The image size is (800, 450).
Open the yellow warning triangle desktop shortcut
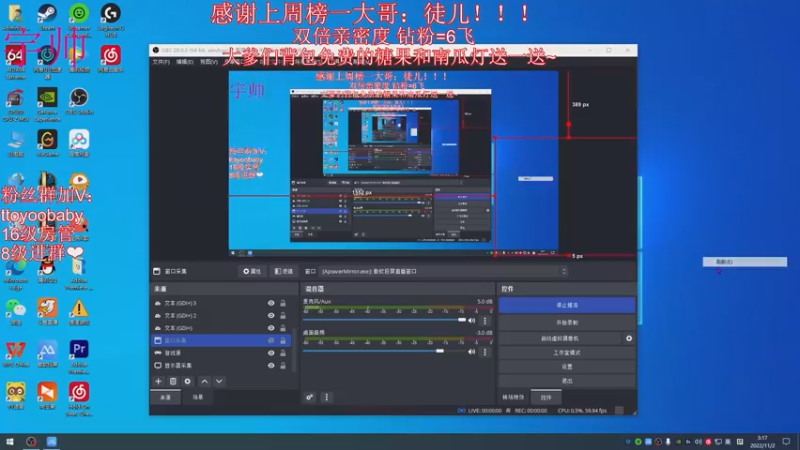pos(79,311)
